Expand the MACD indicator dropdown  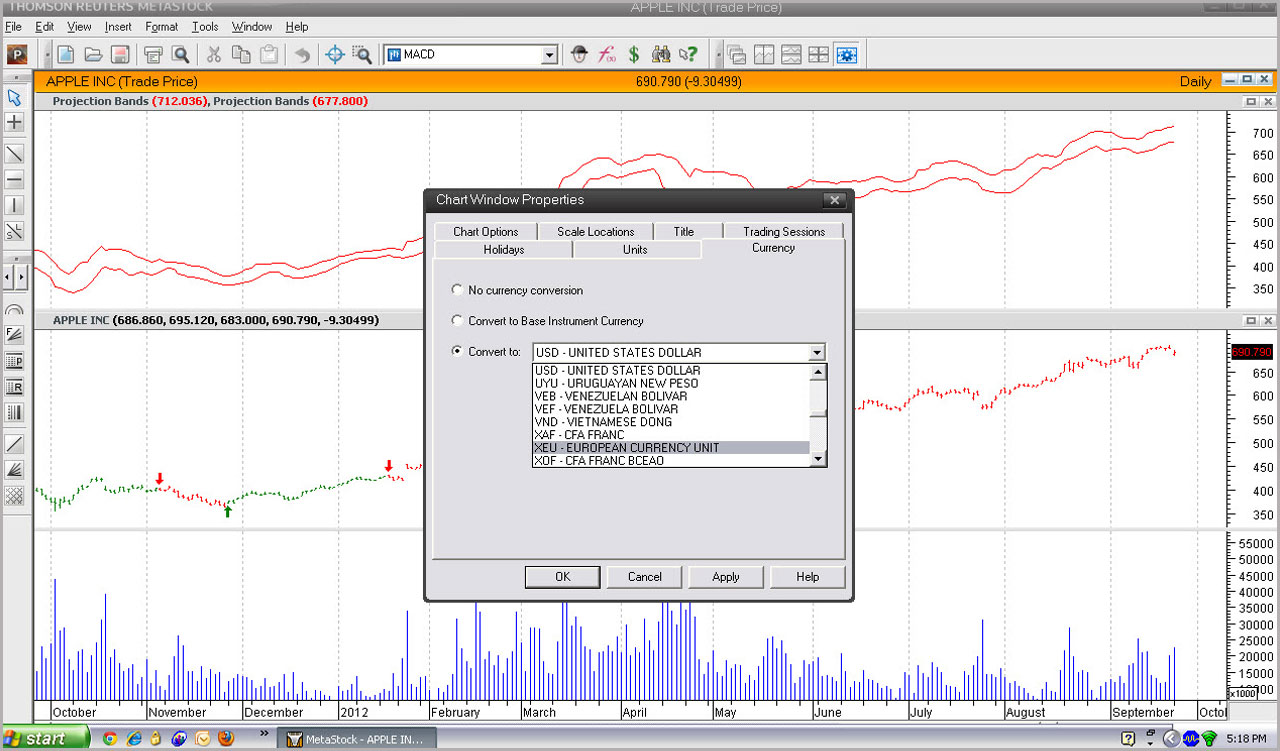click(x=548, y=55)
